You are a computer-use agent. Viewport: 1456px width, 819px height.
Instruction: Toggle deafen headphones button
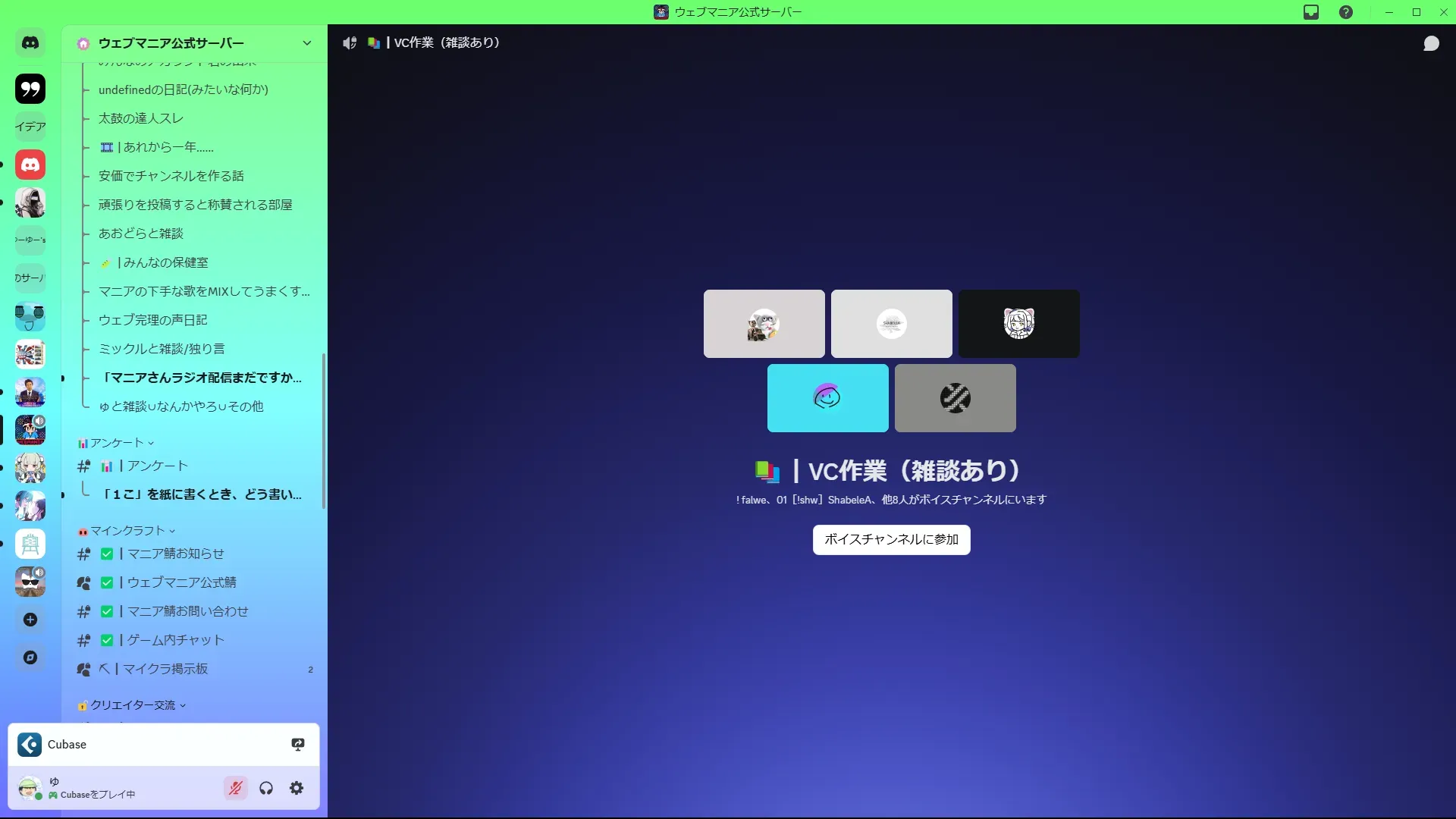[266, 789]
